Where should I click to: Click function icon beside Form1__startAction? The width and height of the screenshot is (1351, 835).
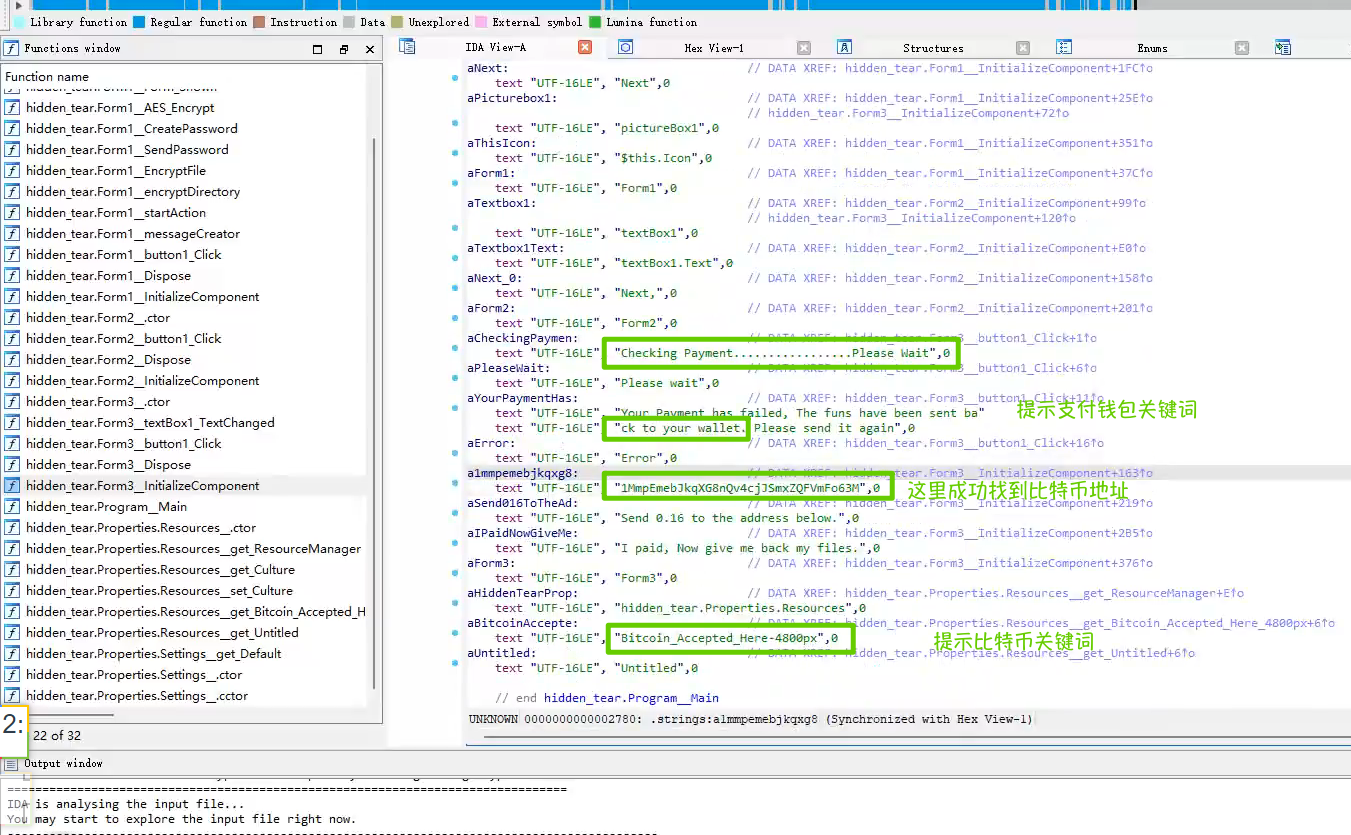pyautogui.click(x=13, y=212)
